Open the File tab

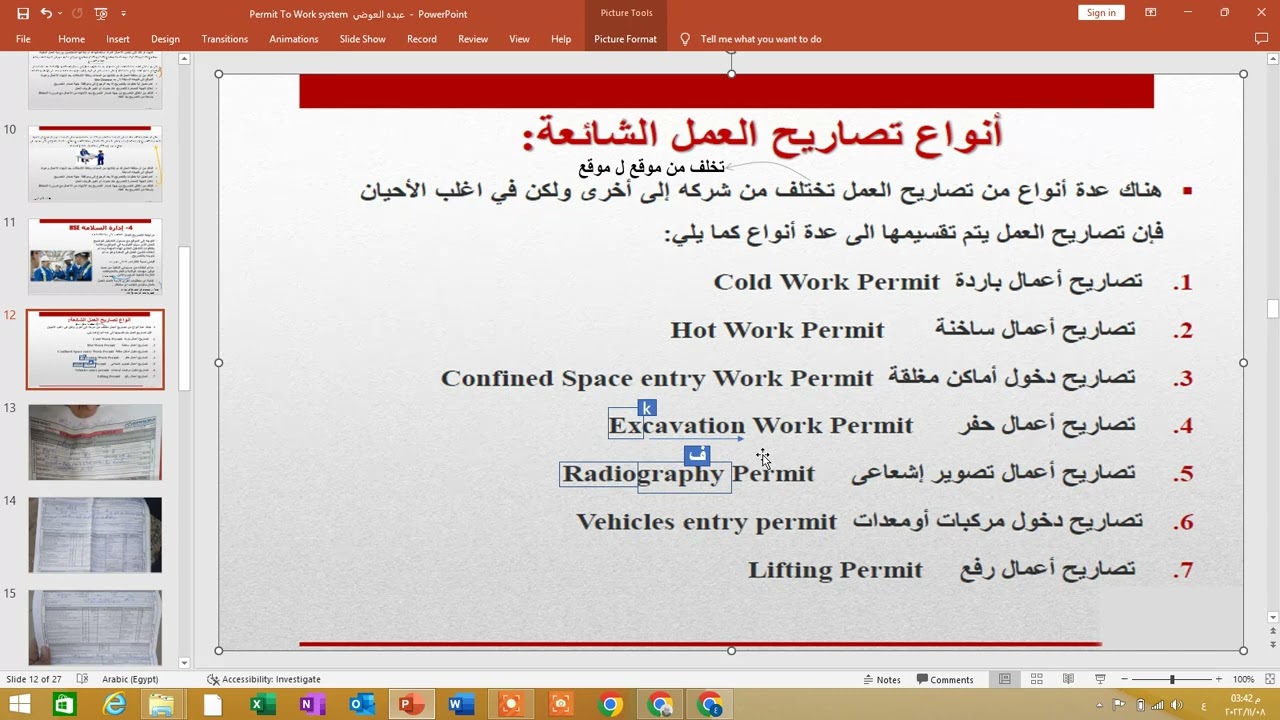pyautogui.click(x=23, y=39)
